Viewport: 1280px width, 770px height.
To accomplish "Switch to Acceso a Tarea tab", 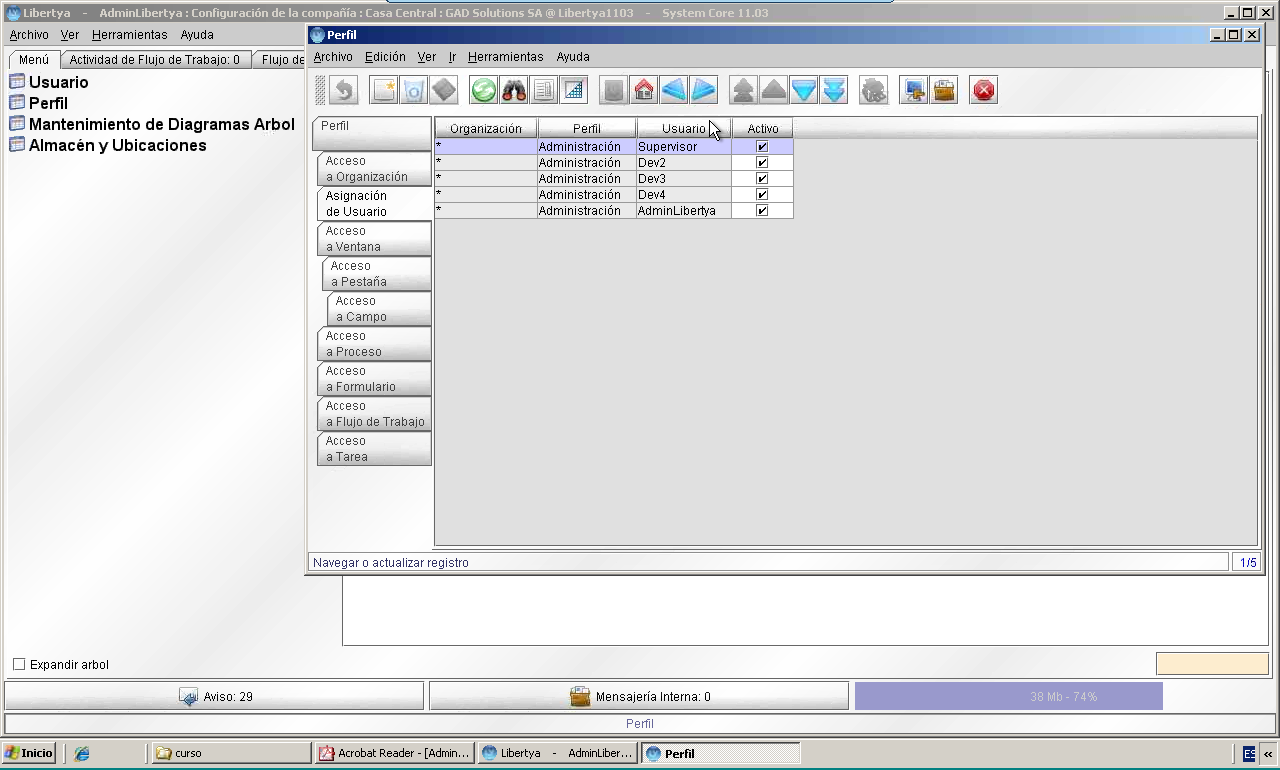I will click(x=374, y=448).
